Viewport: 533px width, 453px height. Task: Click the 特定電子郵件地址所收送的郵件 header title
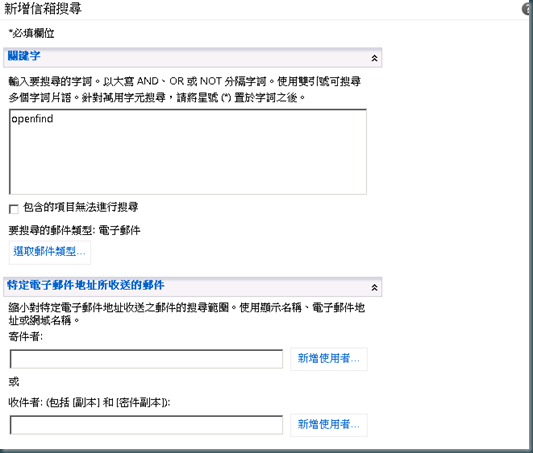(86, 285)
